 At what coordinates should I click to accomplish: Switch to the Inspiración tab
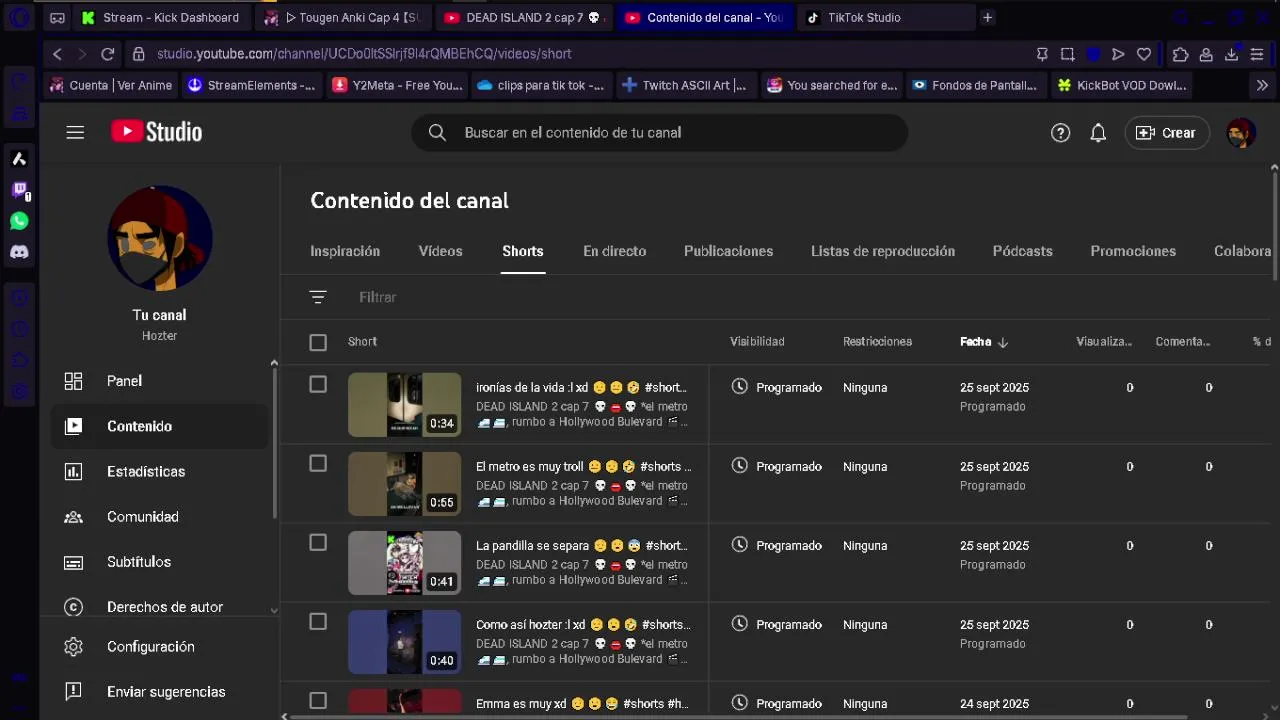pos(345,251)
